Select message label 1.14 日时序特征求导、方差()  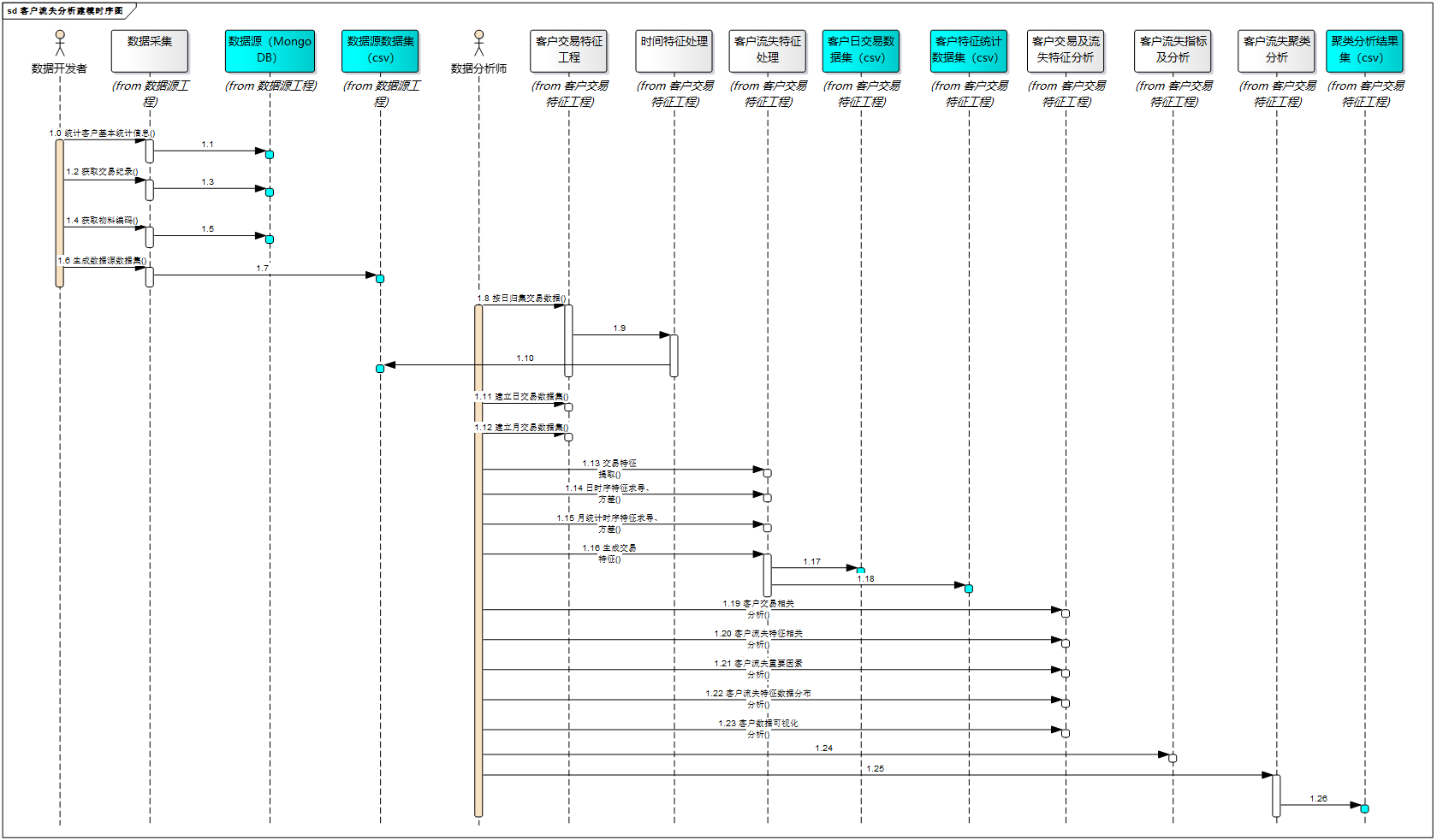click(x=608, y=494)
